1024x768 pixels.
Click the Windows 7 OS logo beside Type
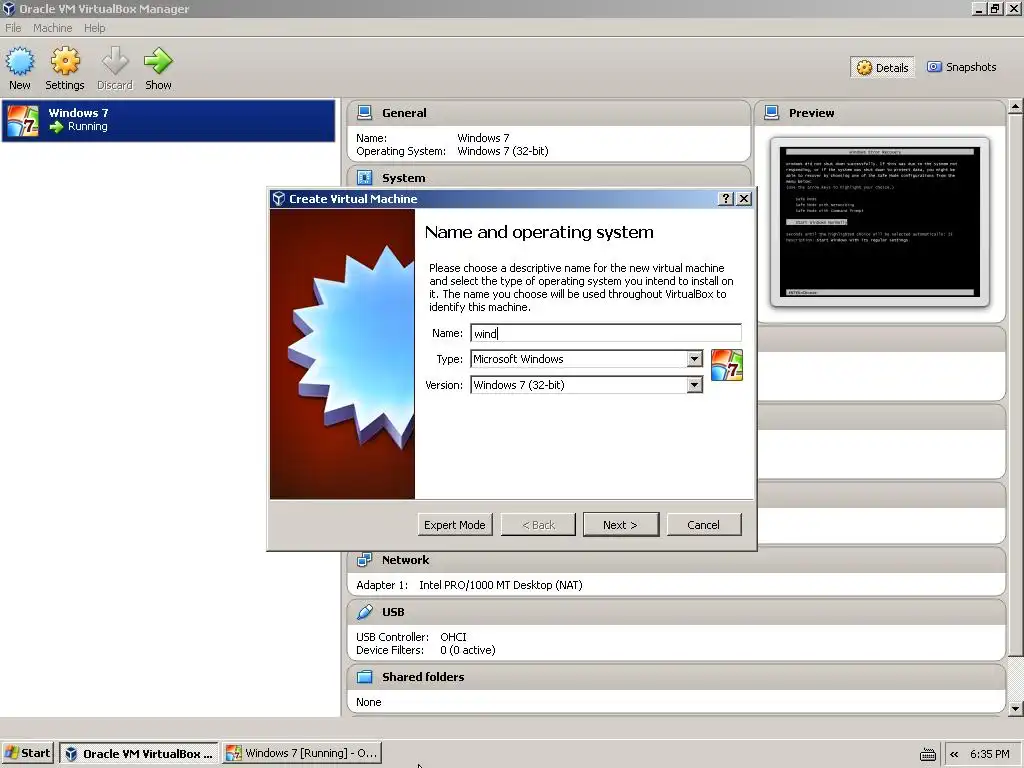click(x=727, y=365)
